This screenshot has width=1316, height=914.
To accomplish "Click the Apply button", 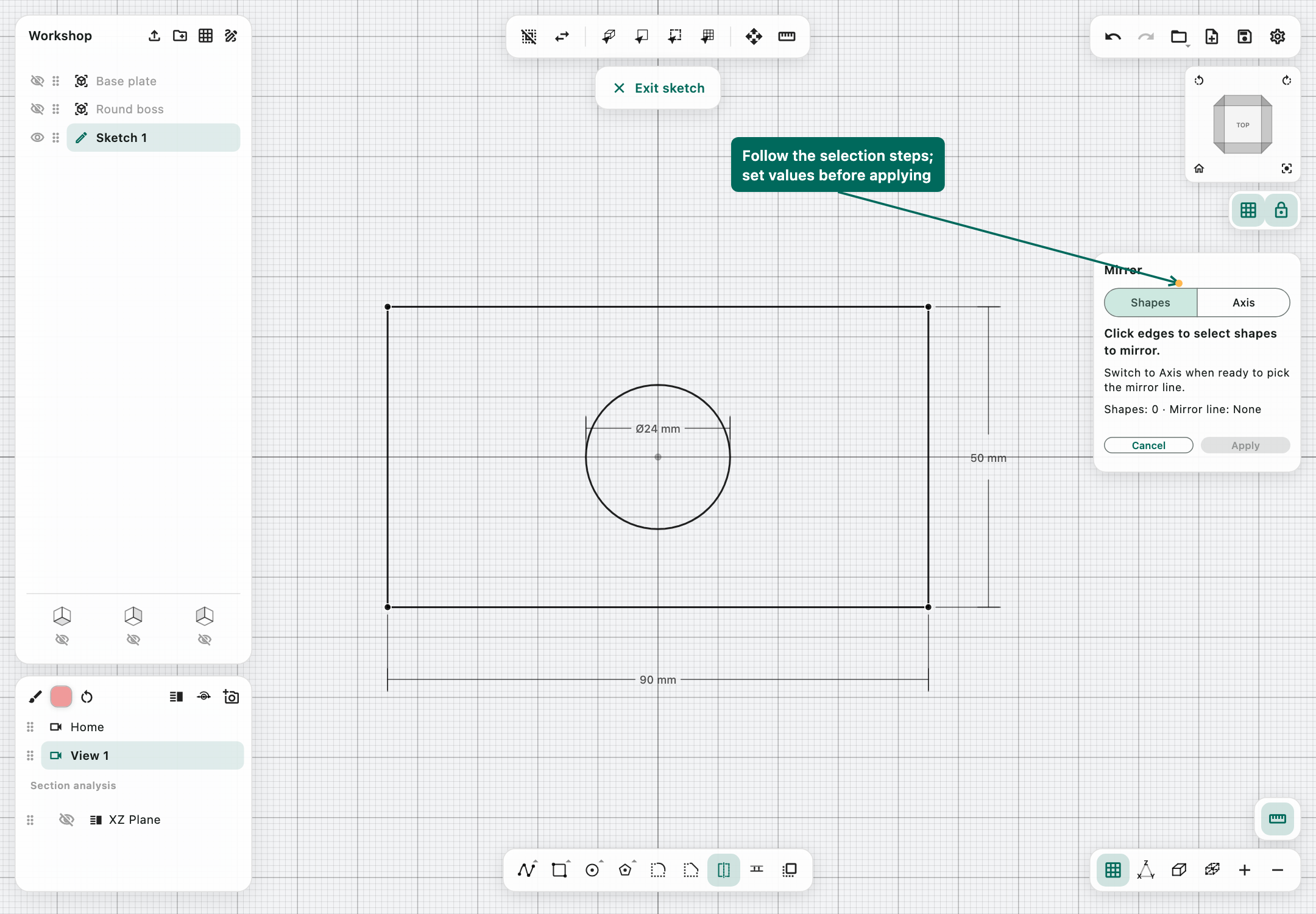I will click(x=1245, y=445).
